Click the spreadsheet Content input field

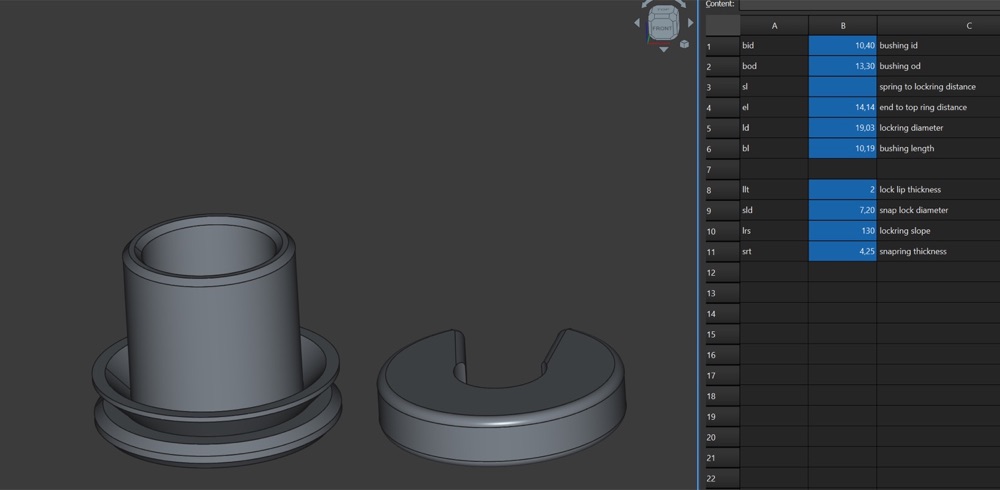click(x=869, y=4)
